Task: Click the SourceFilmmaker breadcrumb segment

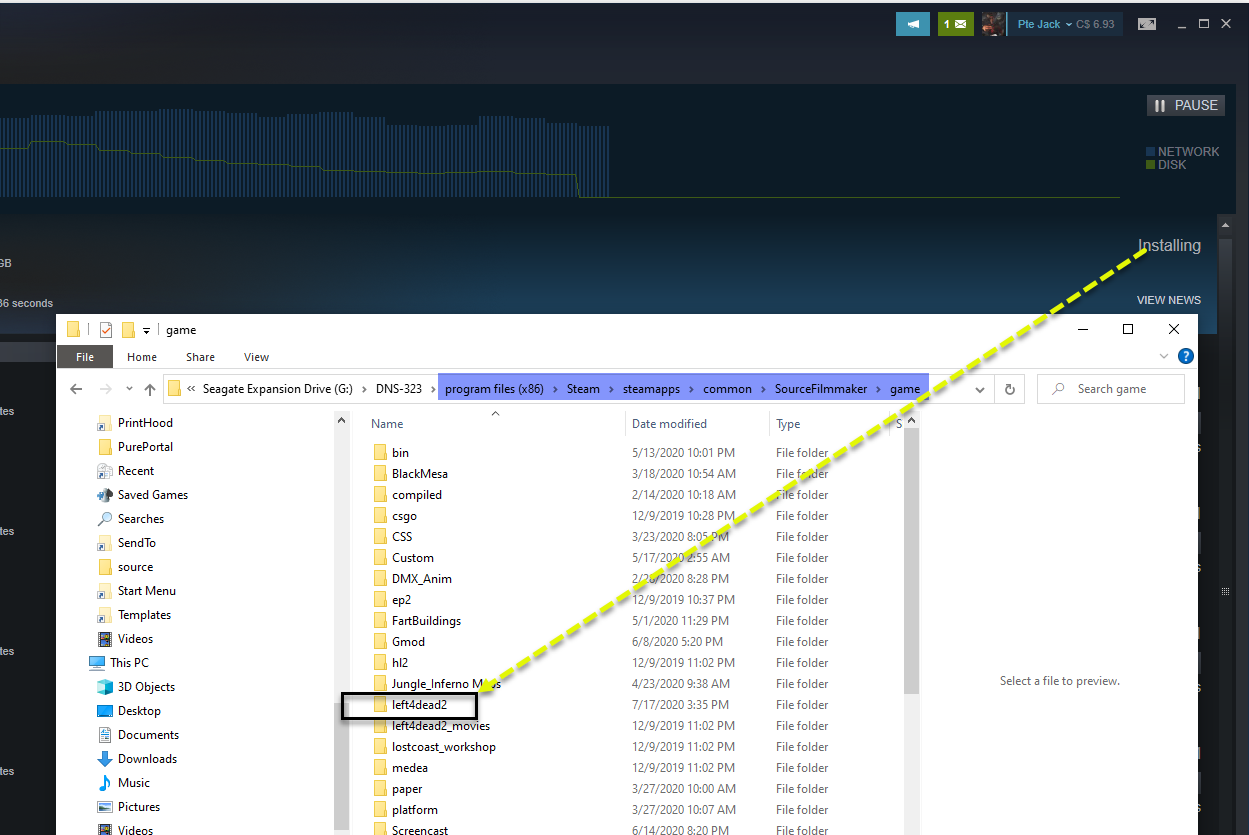Action: (821, 389)
